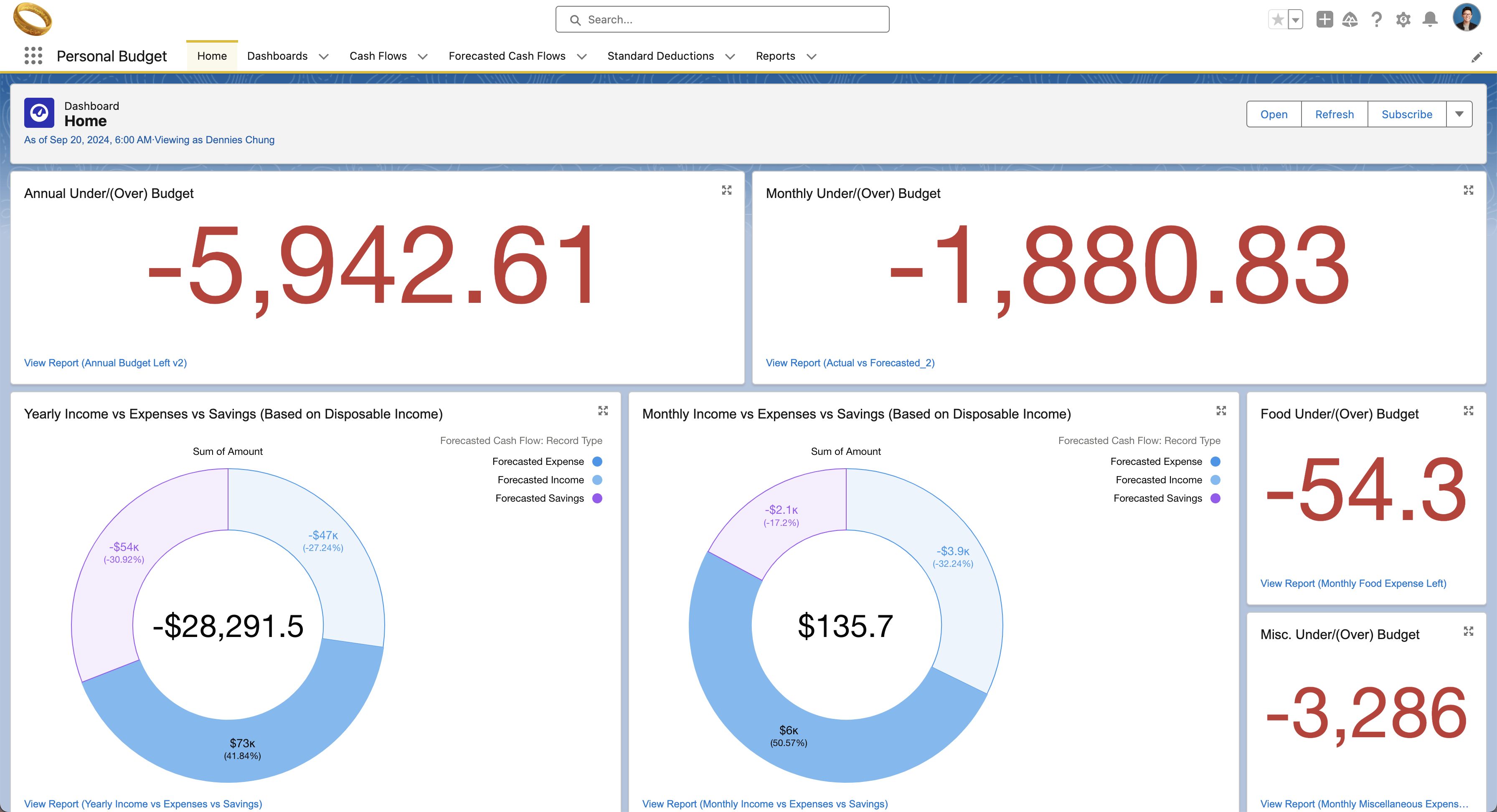
Task: Click the search magnifier icon
Action: [x=575, y=20]
